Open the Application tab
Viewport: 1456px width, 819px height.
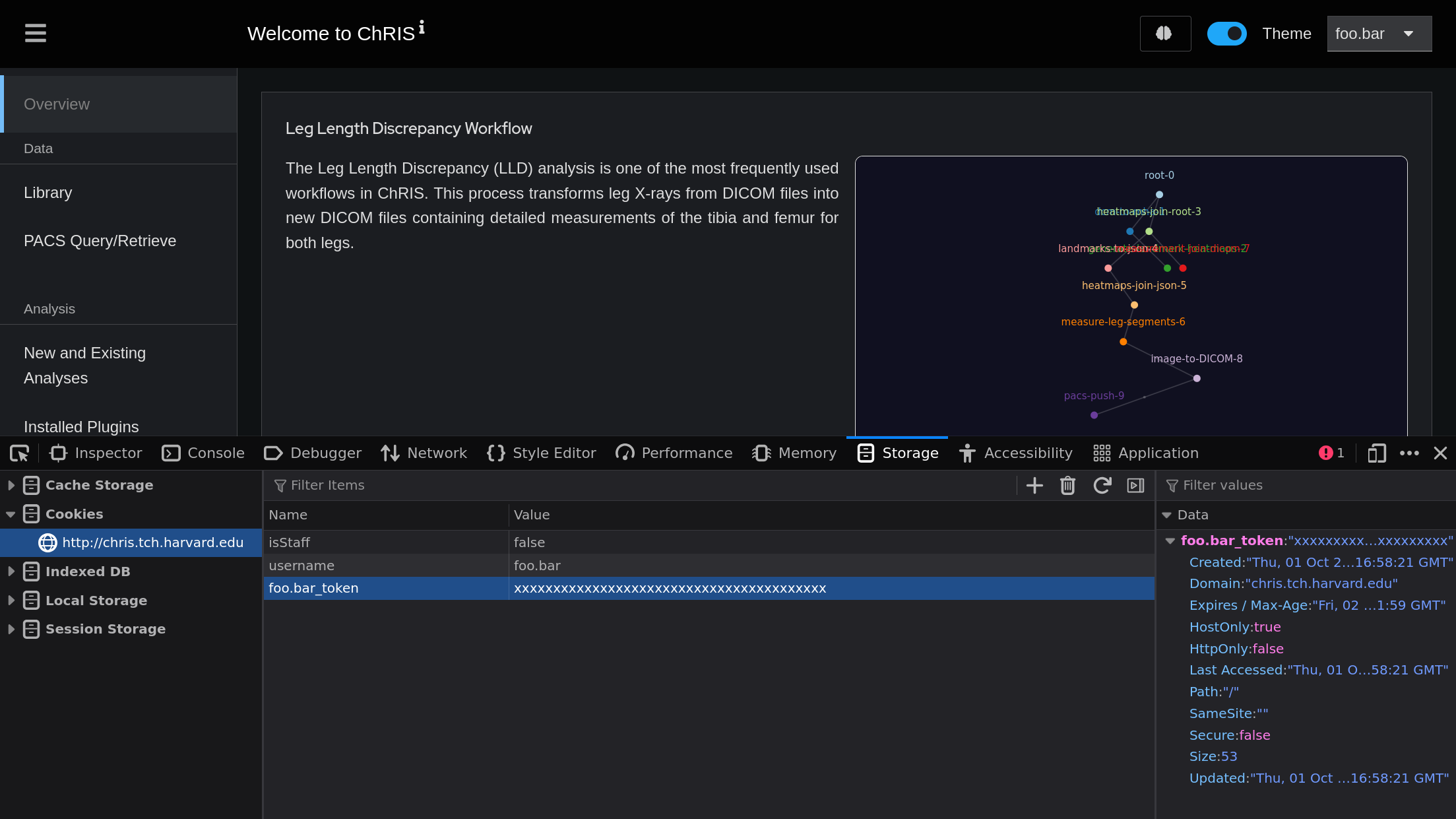pos(1146,453)
